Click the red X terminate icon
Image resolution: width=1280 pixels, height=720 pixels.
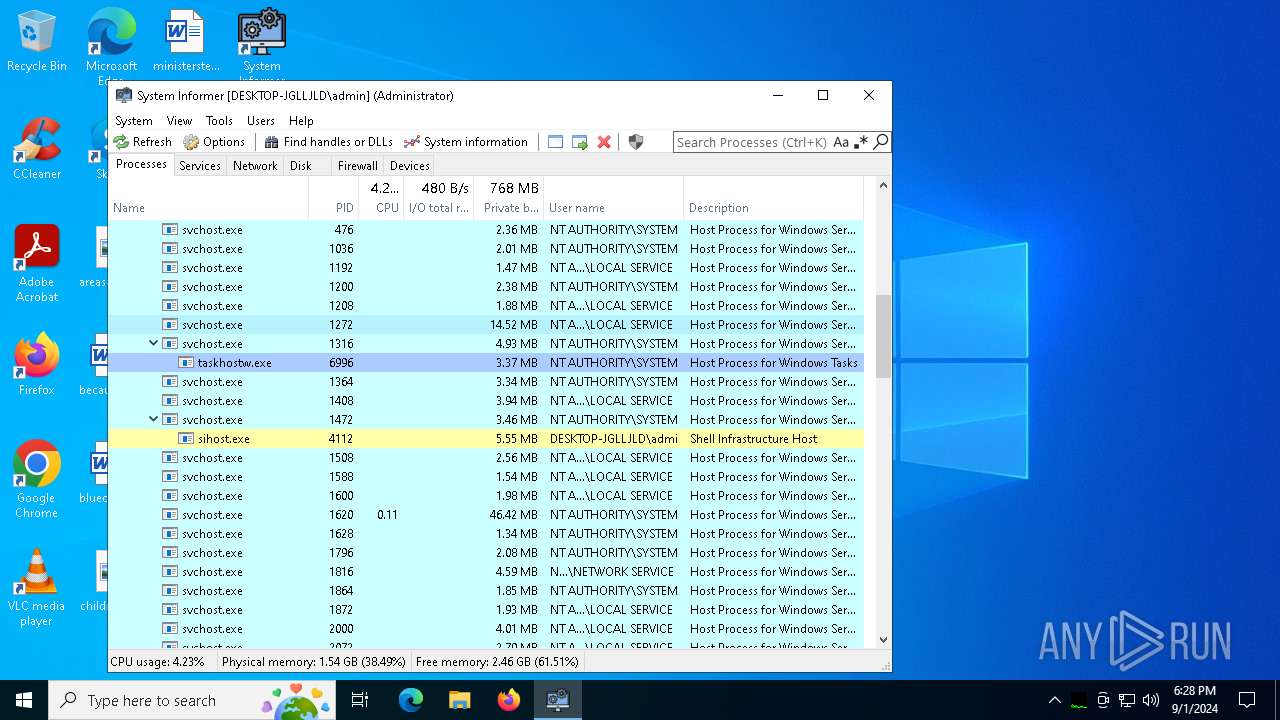pos(604,142)
